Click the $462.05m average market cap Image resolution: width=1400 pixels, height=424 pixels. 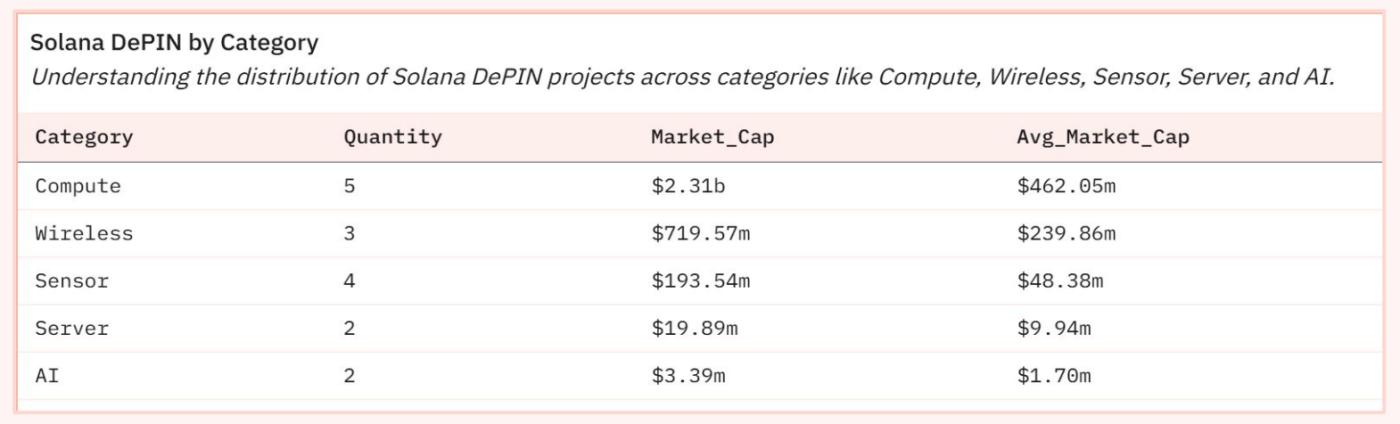click(x=1066, y=186)
